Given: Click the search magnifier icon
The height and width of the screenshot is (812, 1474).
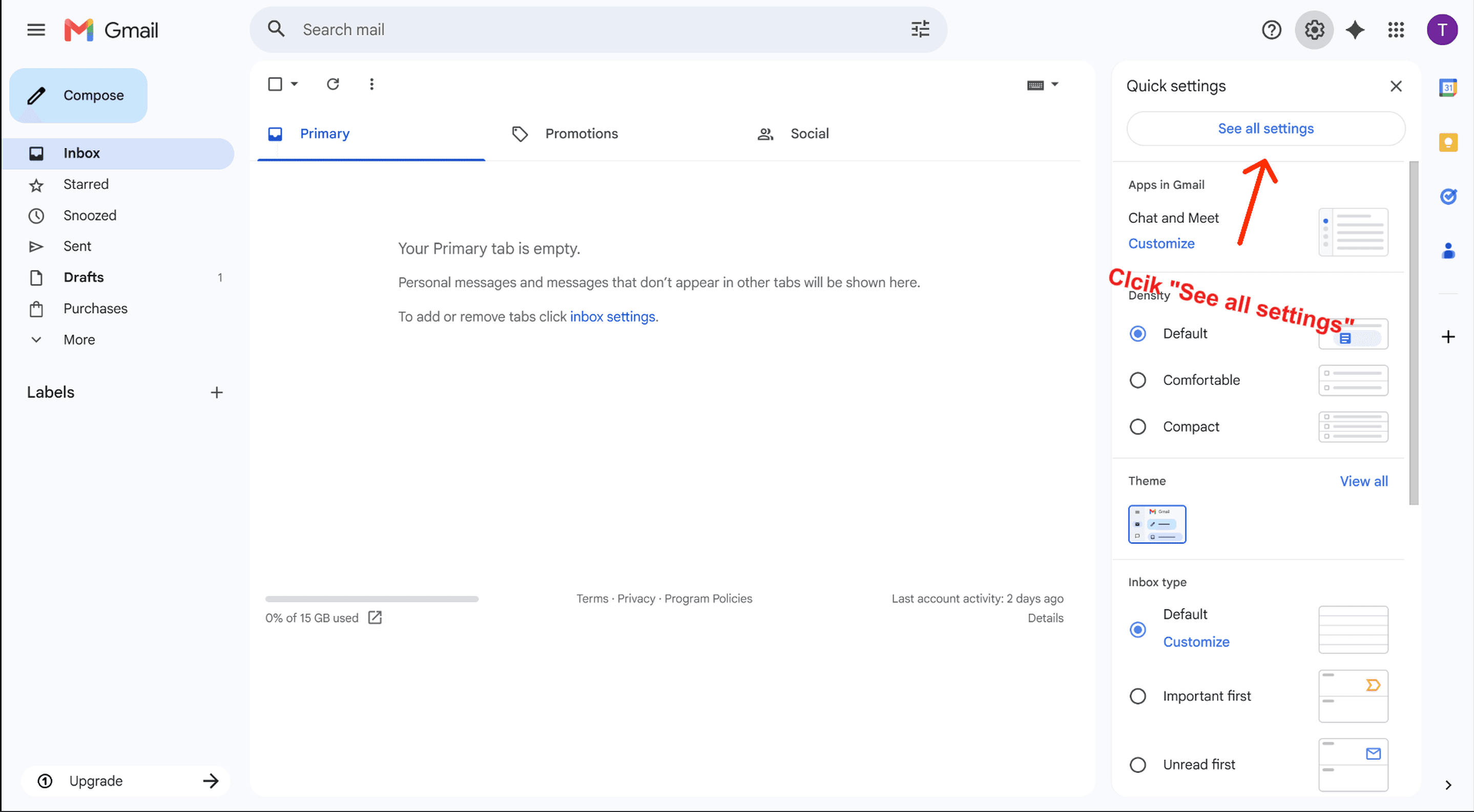Looking at the screenshot, I should pyautogui.click(x=276, y=29).
